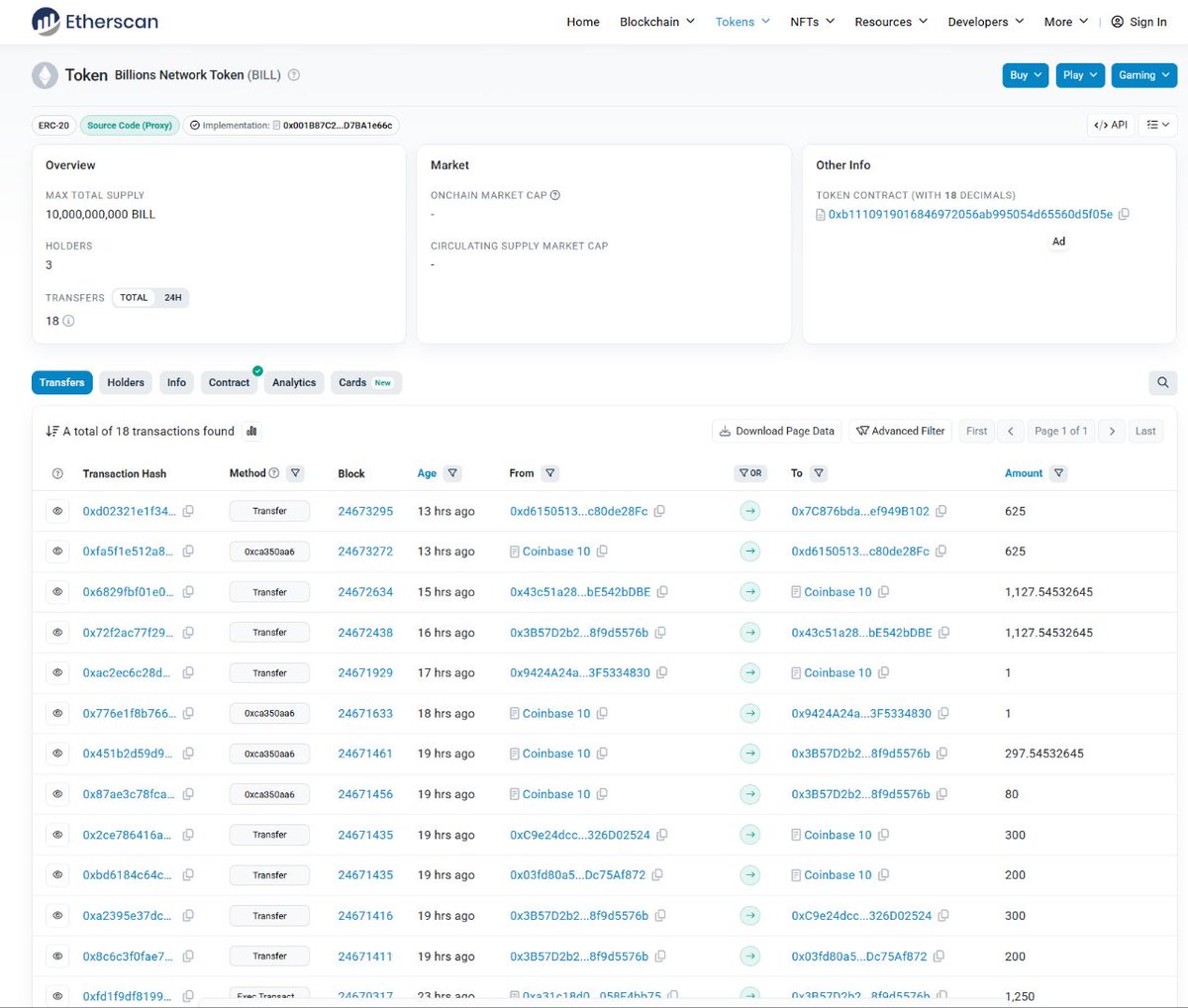Click help icon in table header first column
Image resolution: width=1188 pixels, height=1008 pixels.
pyautogui.click(x=57, y=473)
